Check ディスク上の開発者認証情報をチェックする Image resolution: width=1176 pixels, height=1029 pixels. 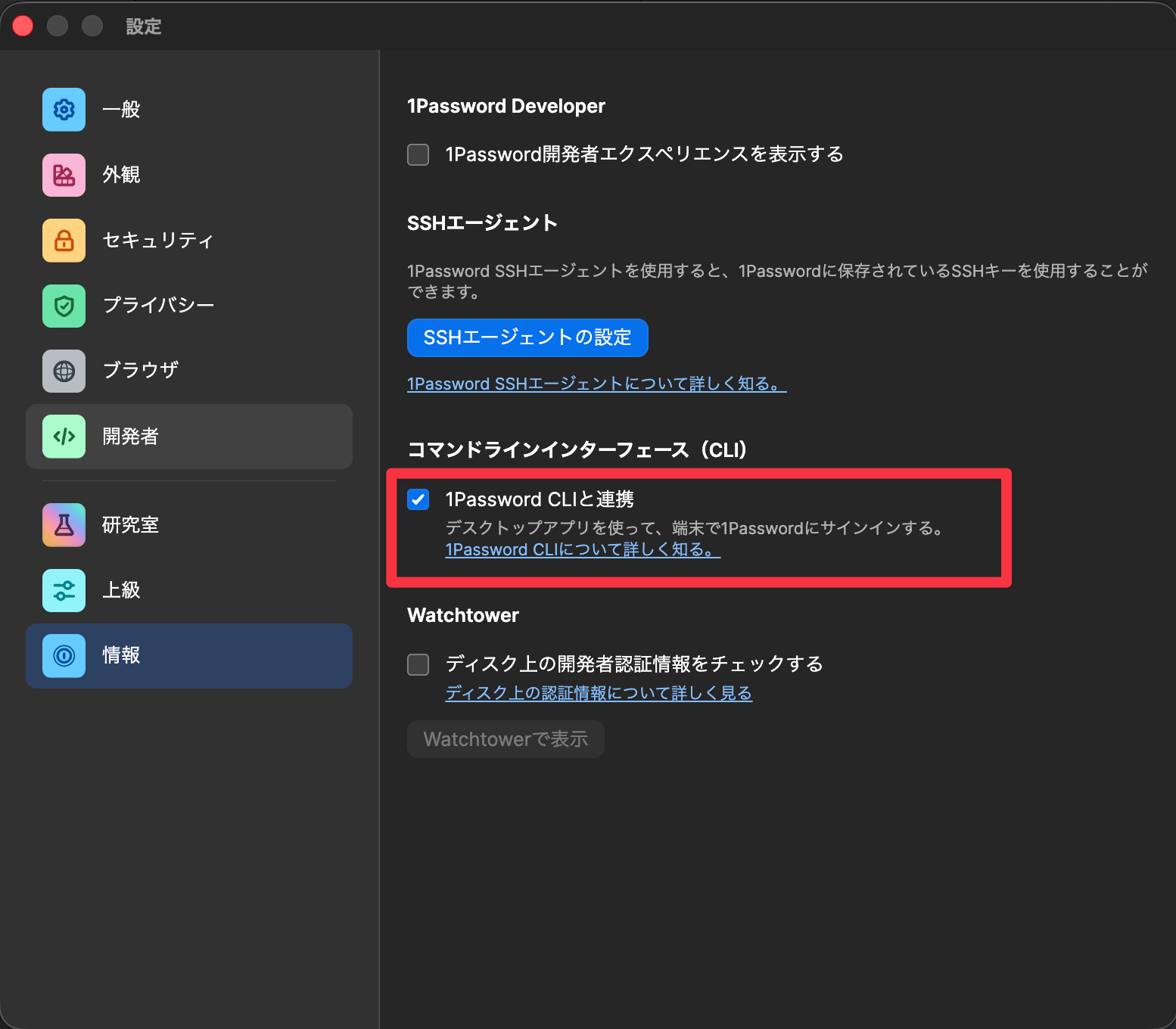[418, 664]
